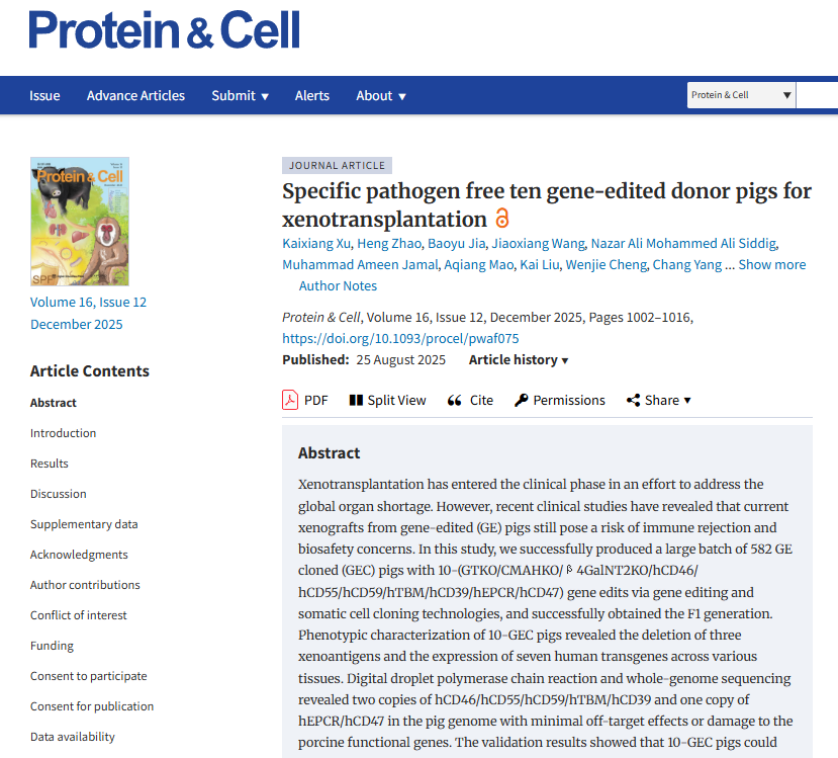Expand the About menu
Screen dimensions: 838x758
[381, 96]
